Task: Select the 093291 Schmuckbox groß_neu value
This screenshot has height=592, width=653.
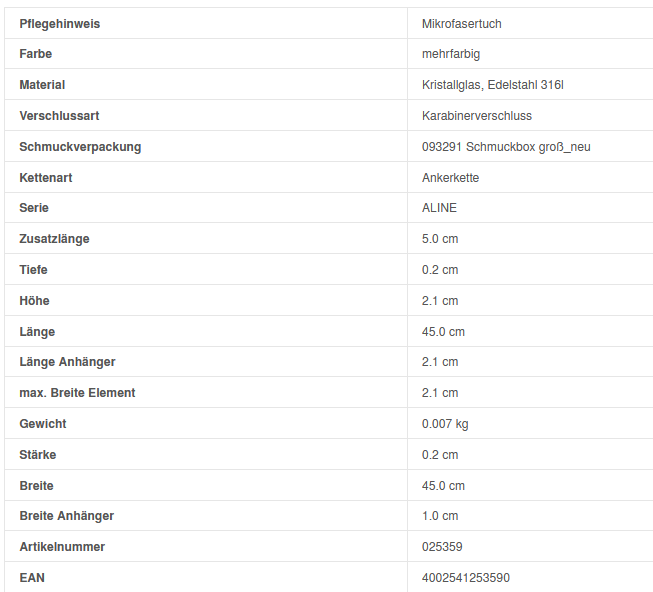Action: 506,147
